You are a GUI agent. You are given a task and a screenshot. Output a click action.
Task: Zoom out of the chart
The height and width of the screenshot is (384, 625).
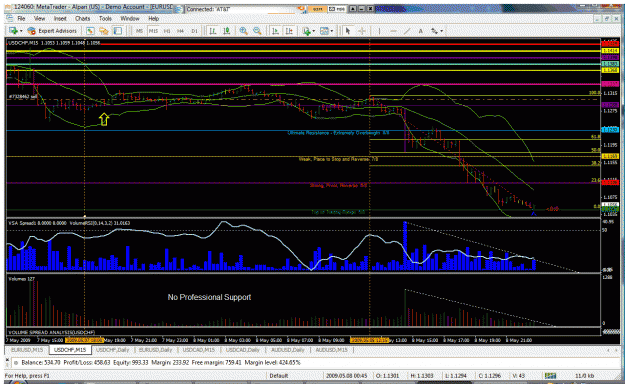pyautogui.click(x=257, y=31)
